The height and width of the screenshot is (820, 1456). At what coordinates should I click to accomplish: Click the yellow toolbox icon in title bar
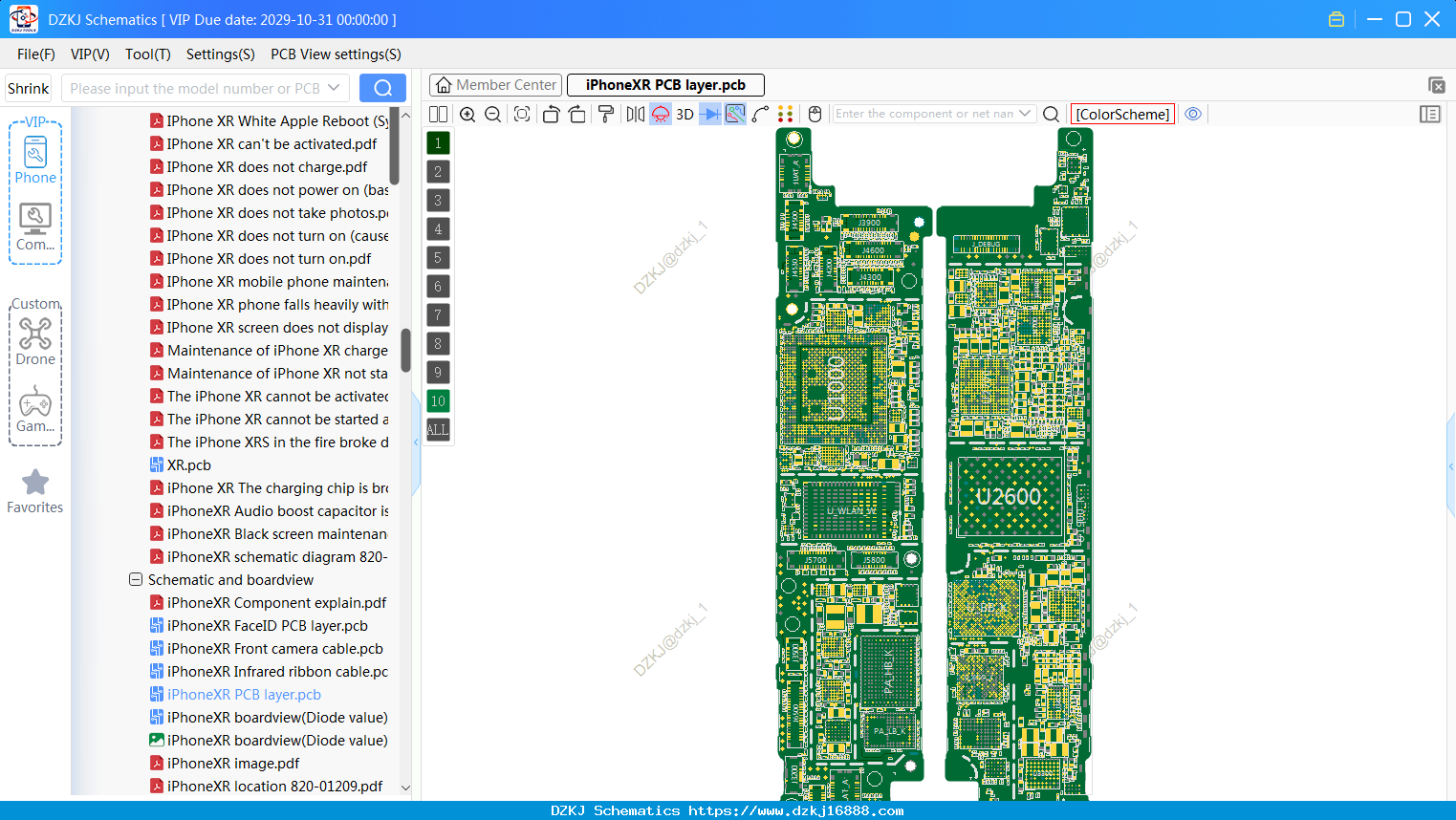click(1336, 19)
